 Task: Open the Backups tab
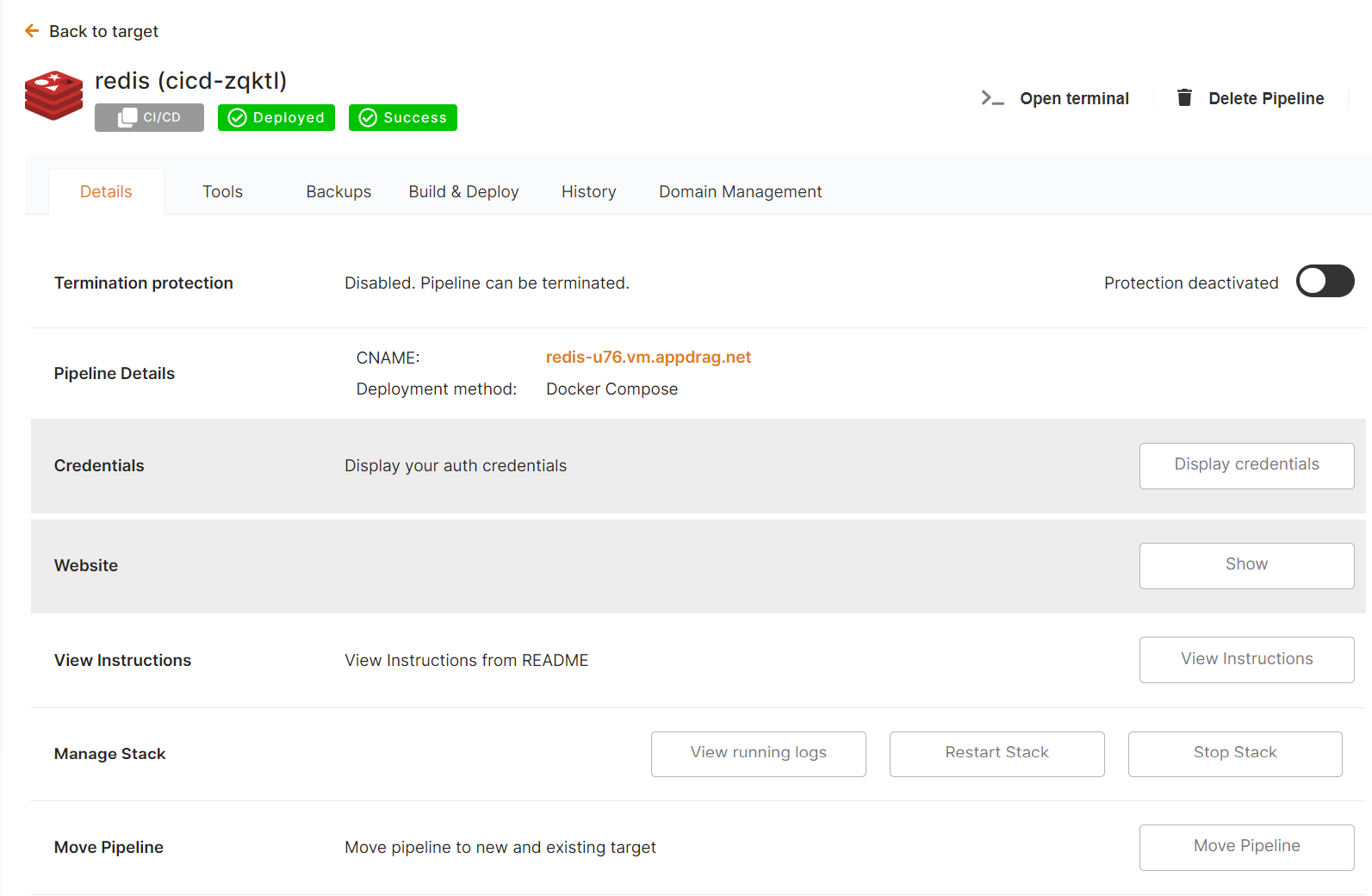(x=338, y=191)
